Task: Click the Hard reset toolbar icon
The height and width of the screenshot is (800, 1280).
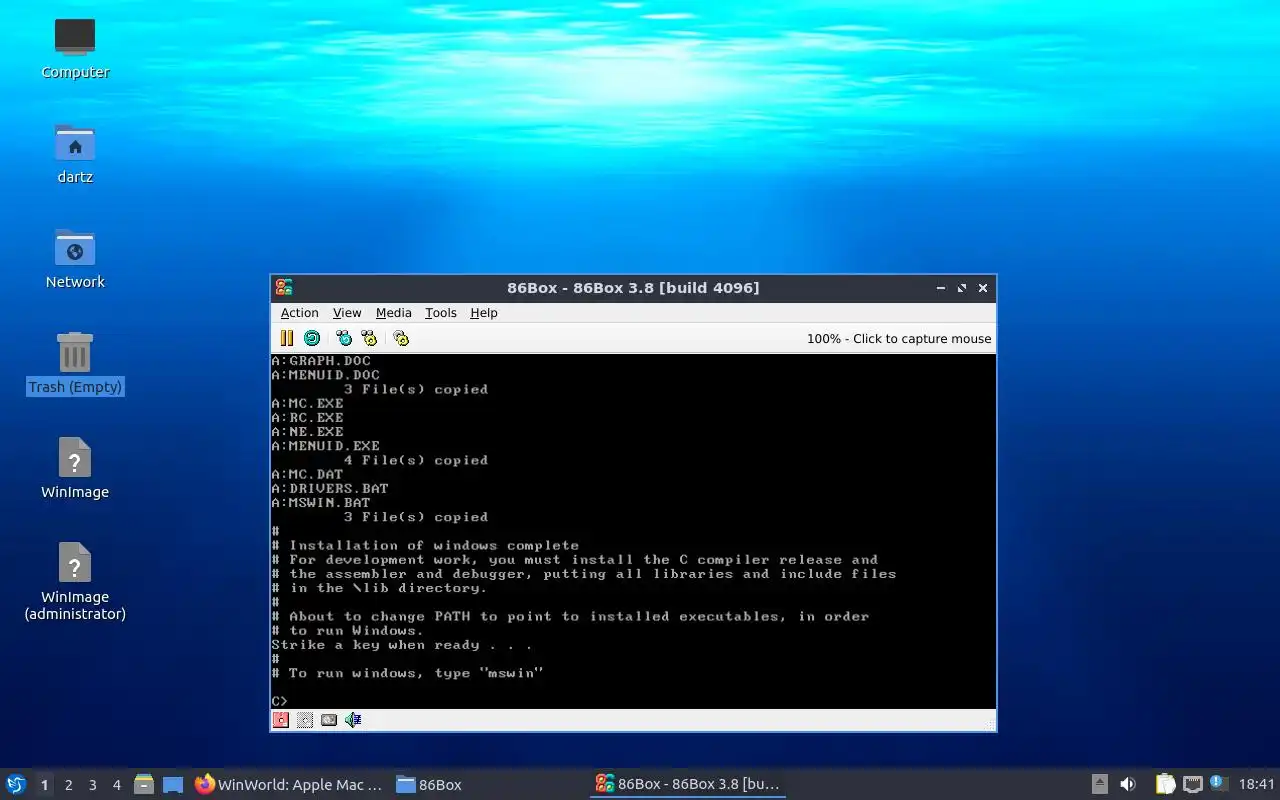Action: pos(312,338)
